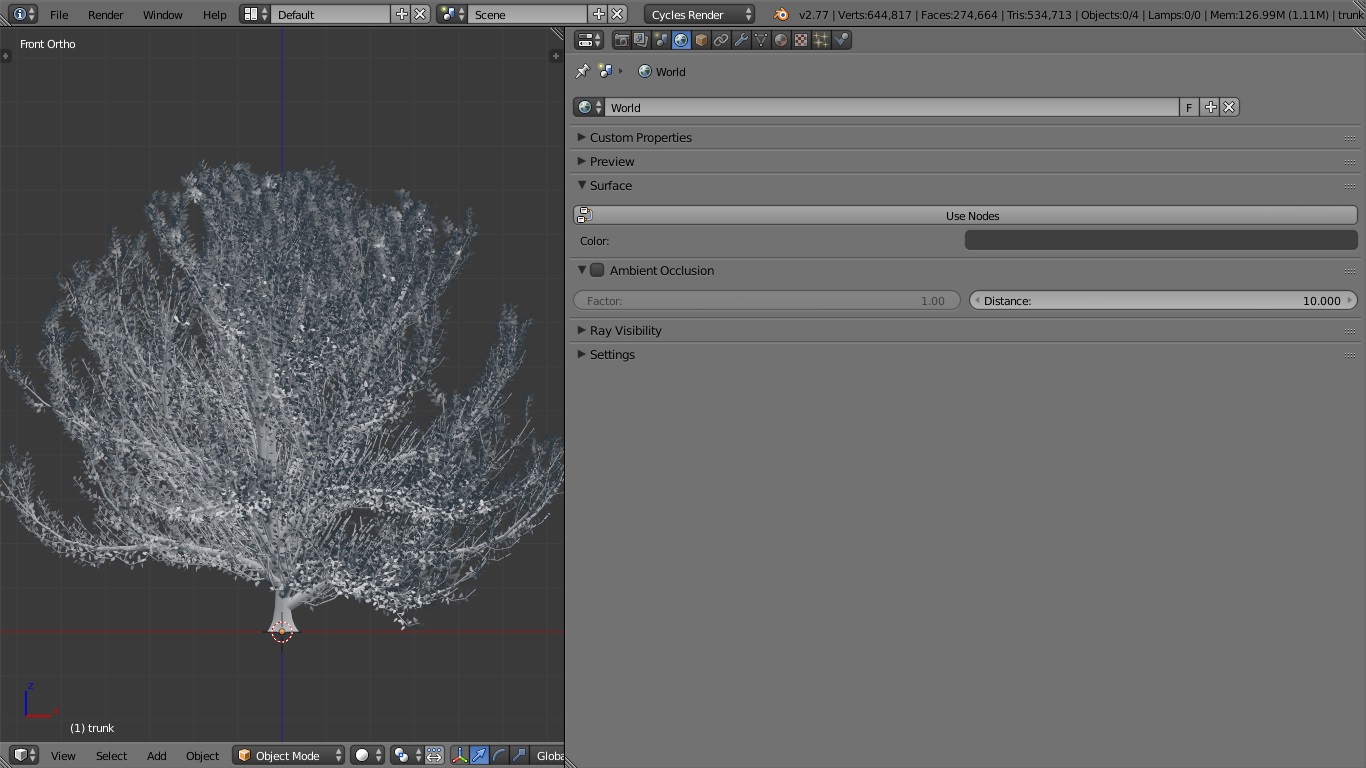Select the rotate manipulator arc icon

(x=500, y=755)
